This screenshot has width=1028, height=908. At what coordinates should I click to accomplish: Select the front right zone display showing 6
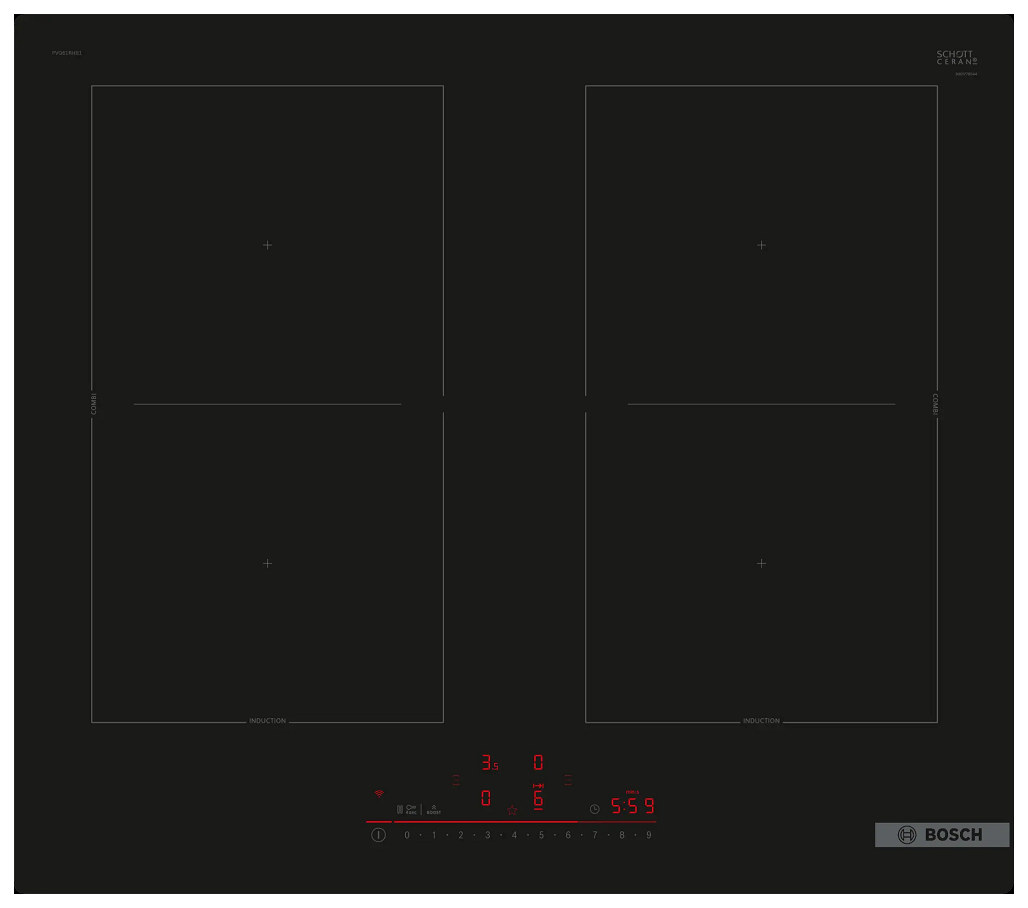[538, 799]
